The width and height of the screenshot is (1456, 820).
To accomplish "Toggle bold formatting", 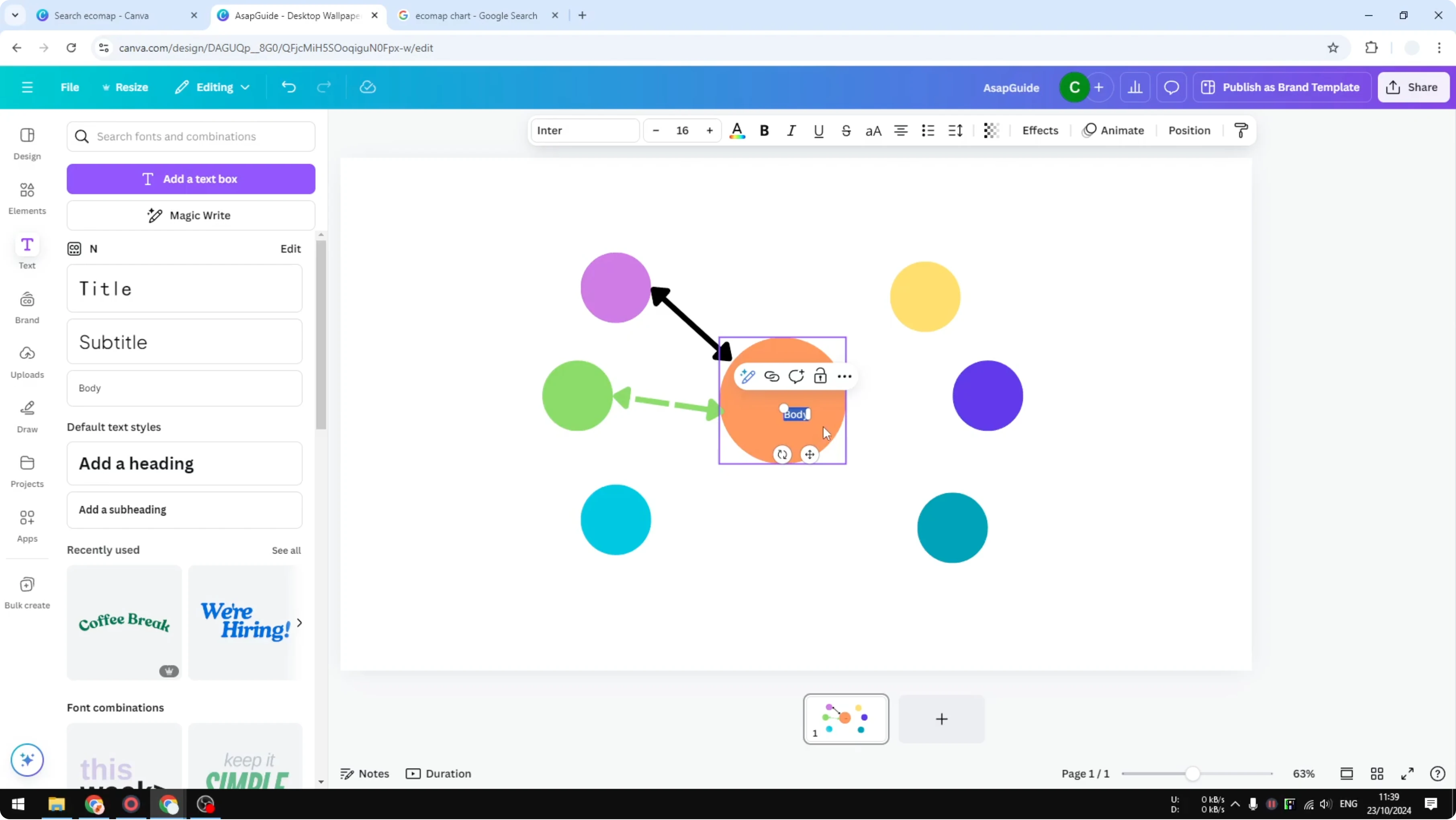I will point(764,131).
